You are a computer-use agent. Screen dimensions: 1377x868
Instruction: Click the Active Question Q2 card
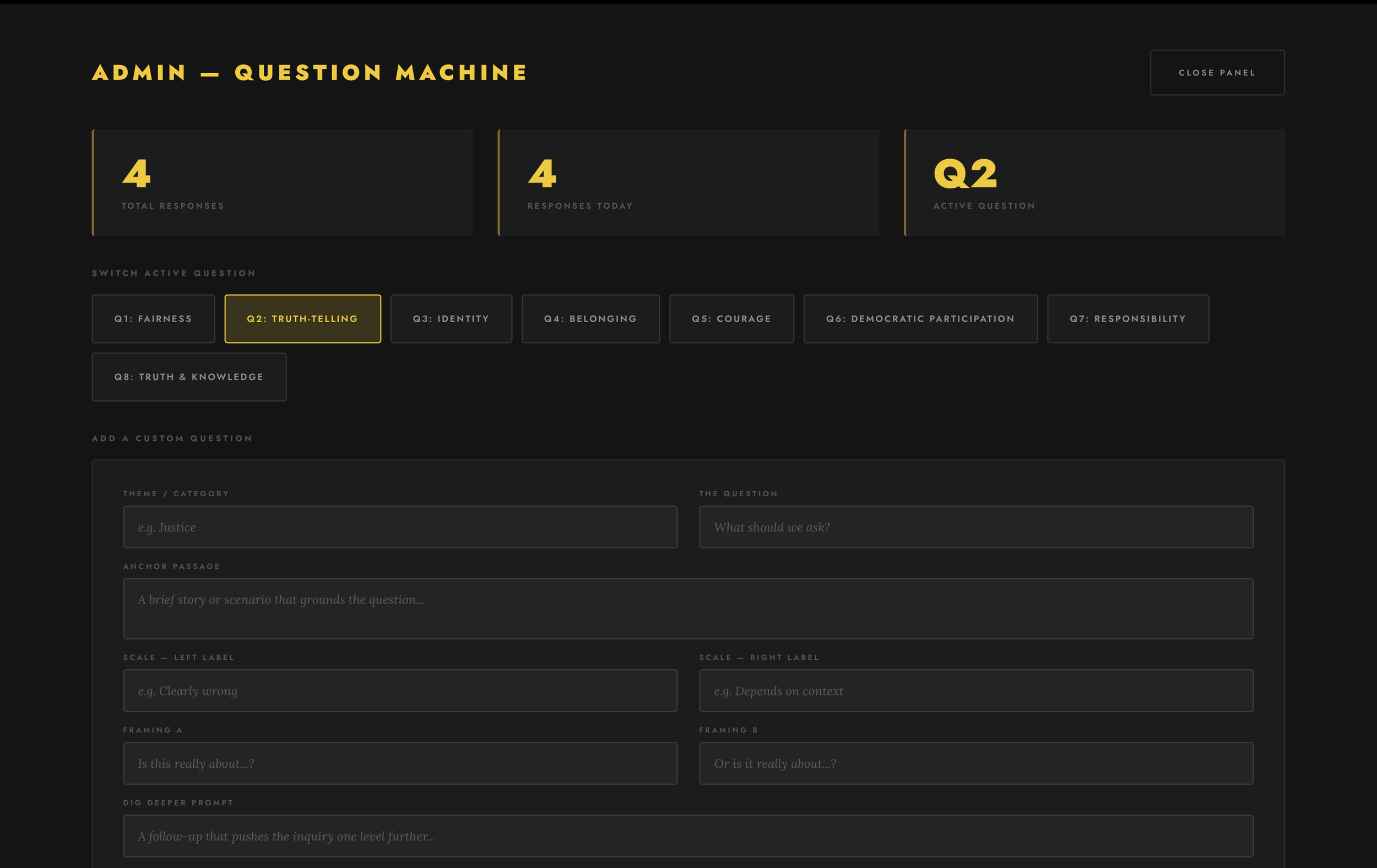[1094, 183]
